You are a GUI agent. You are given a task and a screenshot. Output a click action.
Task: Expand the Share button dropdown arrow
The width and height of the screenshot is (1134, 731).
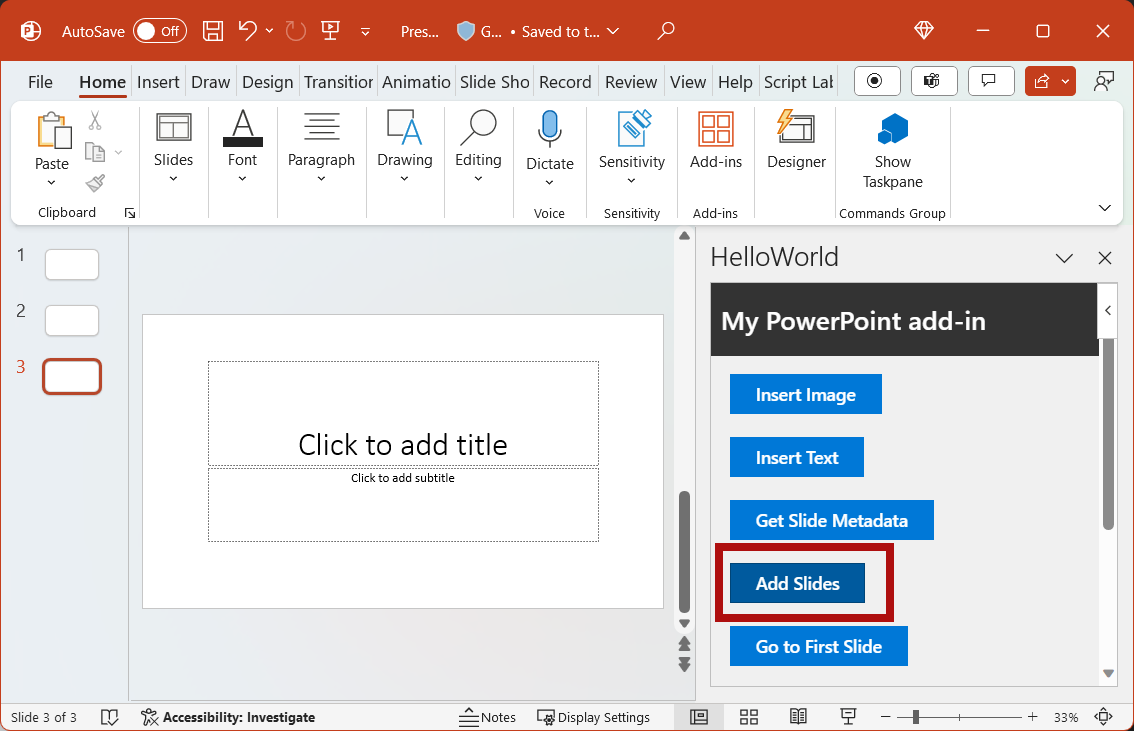coord(1064,81)
